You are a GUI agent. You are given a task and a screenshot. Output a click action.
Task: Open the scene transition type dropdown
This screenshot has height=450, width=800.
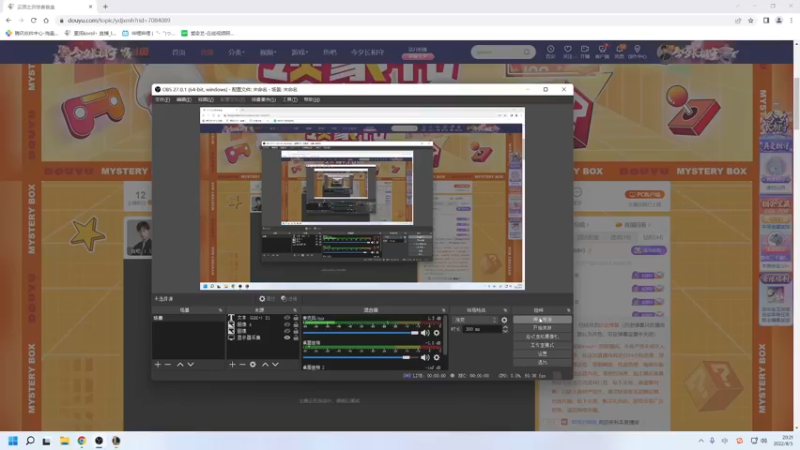[x=475, y=320]
